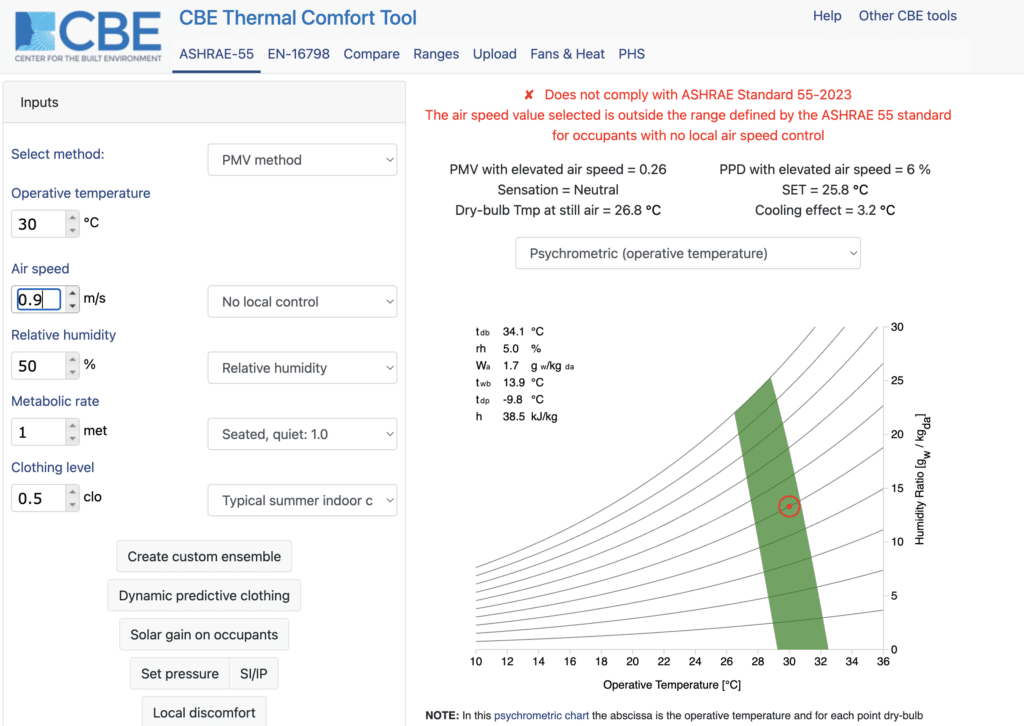Increase operative temperature with up stepper arrow
Viewport: 1024px width, 726px height.
[72, 217]
